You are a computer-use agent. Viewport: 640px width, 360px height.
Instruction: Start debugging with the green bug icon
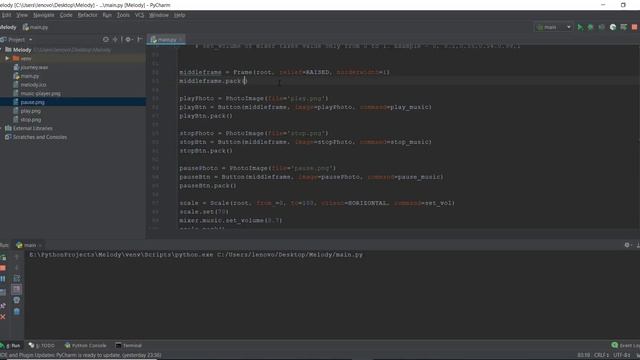(x=591, y=27)
